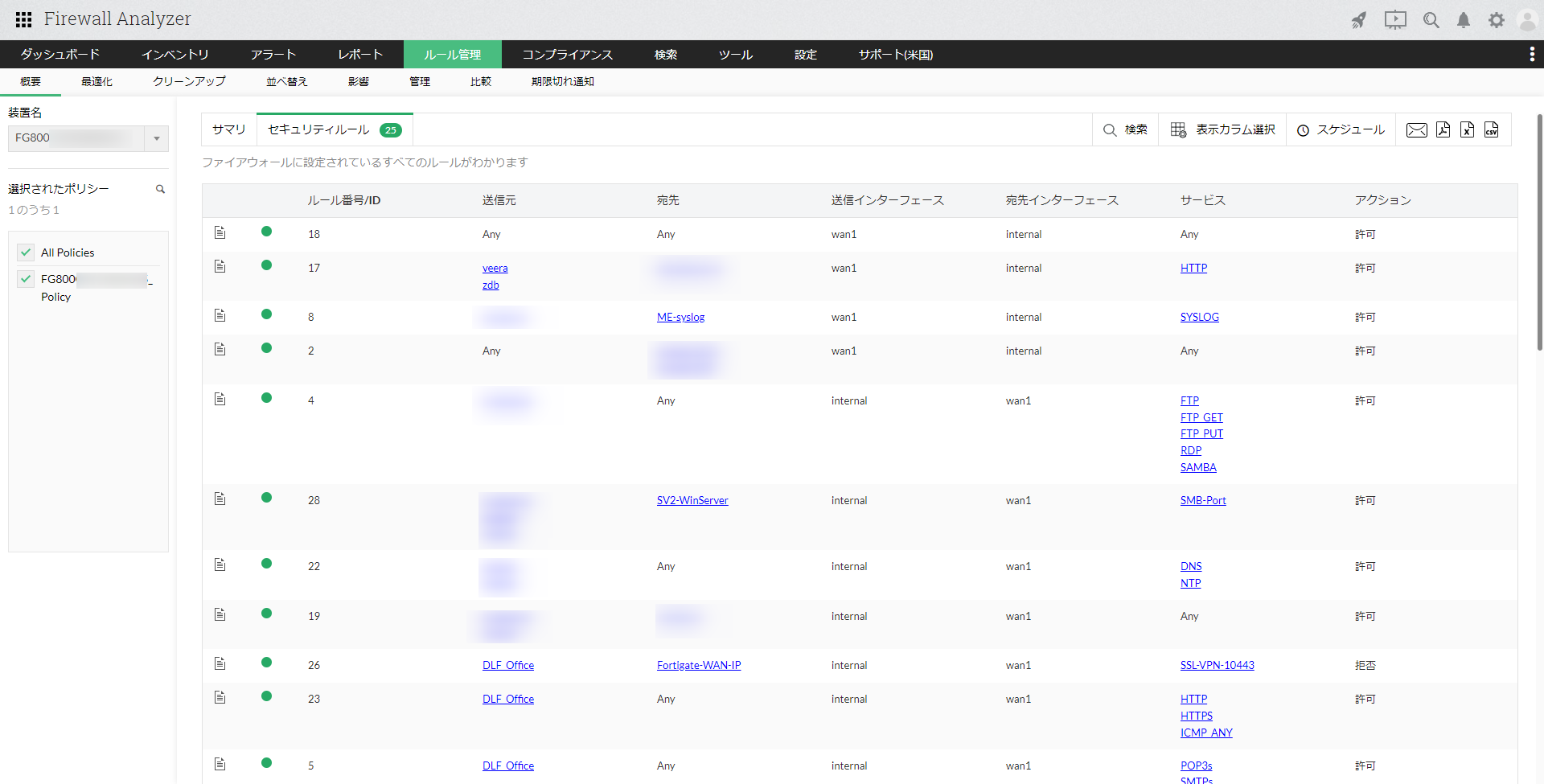The width and height of the screenshot is (1544, 784).
Task: Open the SYSLOG service link
Action: pyautogui.click(x=1200, y=318)
